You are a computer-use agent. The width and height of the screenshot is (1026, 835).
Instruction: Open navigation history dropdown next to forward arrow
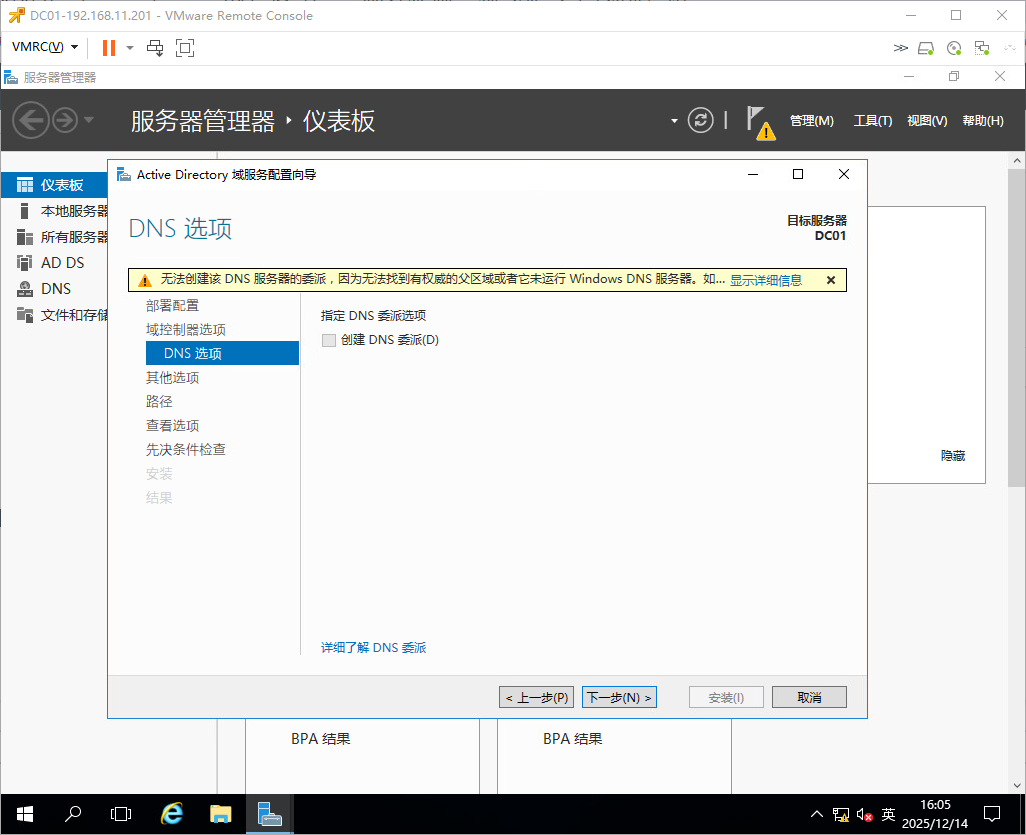(89, 120)
